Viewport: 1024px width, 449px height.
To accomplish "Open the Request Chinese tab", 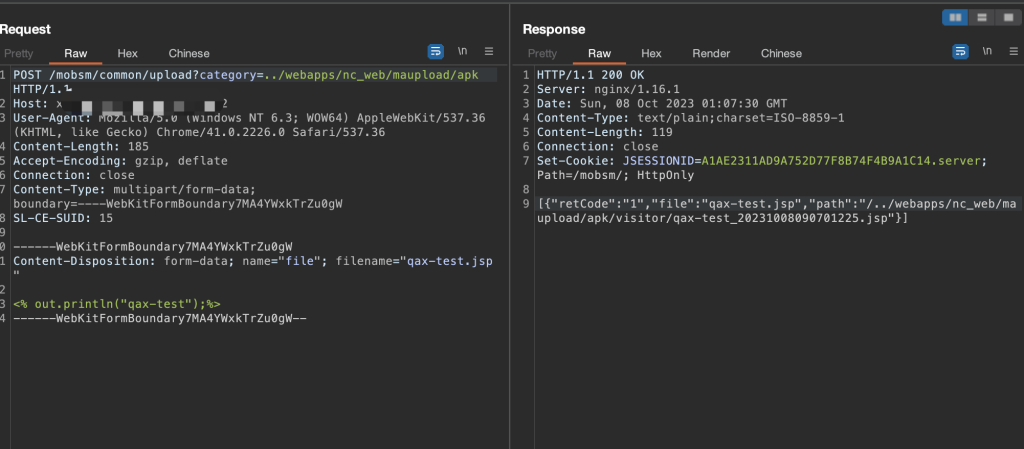I will tap(189, 54).
